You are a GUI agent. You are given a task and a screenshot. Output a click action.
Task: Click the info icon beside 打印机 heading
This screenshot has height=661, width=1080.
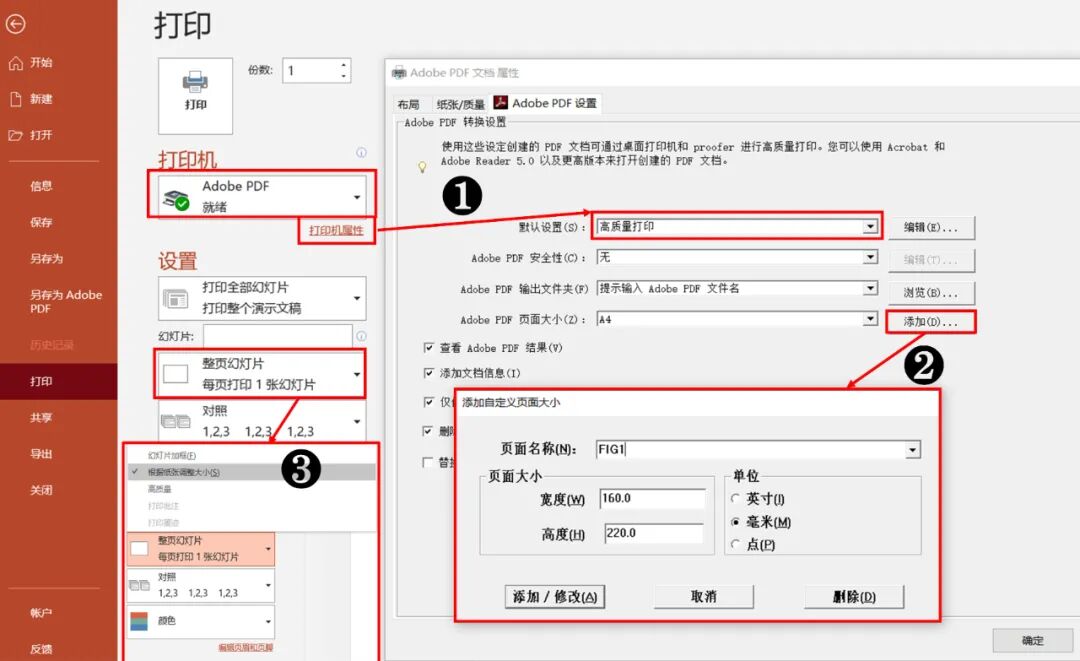point(361,153)
